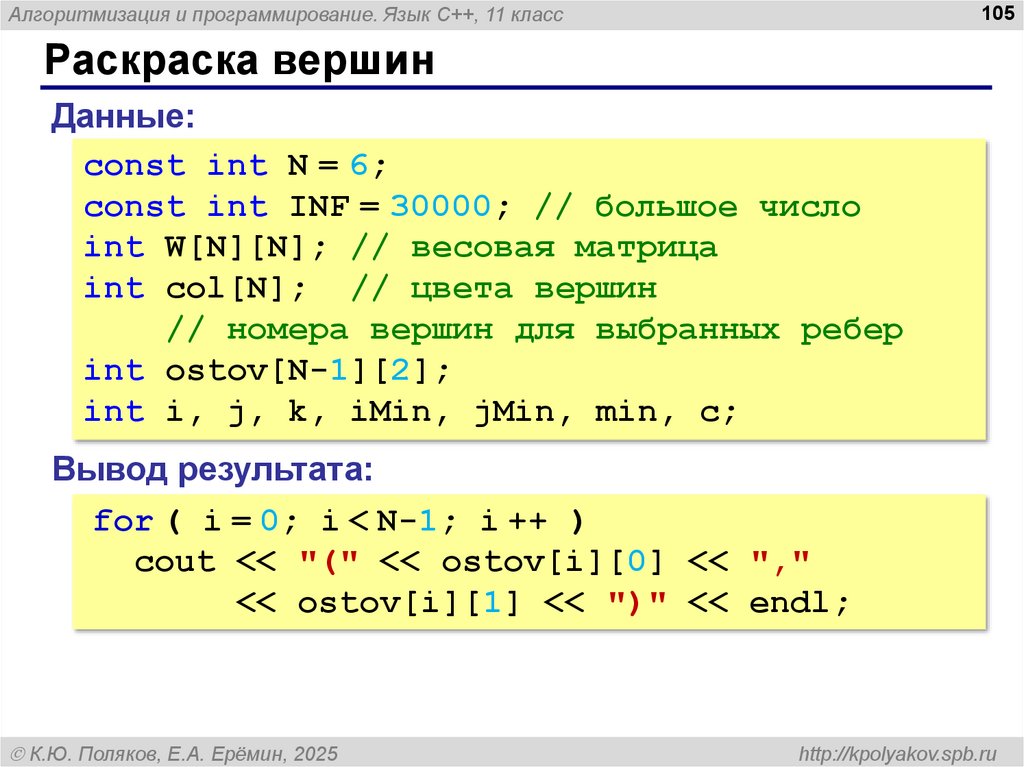Screen dimensions: 1024x767
Task: Click the number 30000 in INF declaration
Action: pyautogui.click(x=441, y=207)
